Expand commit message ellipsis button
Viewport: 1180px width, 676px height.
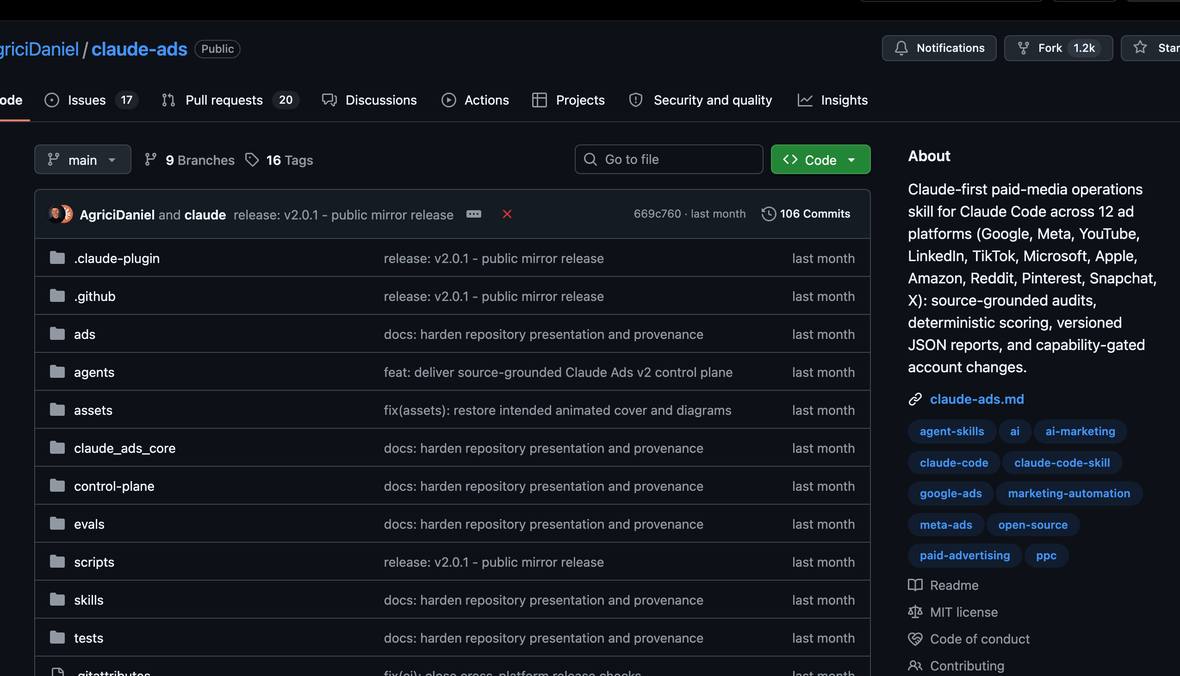[x=473, y=214]
